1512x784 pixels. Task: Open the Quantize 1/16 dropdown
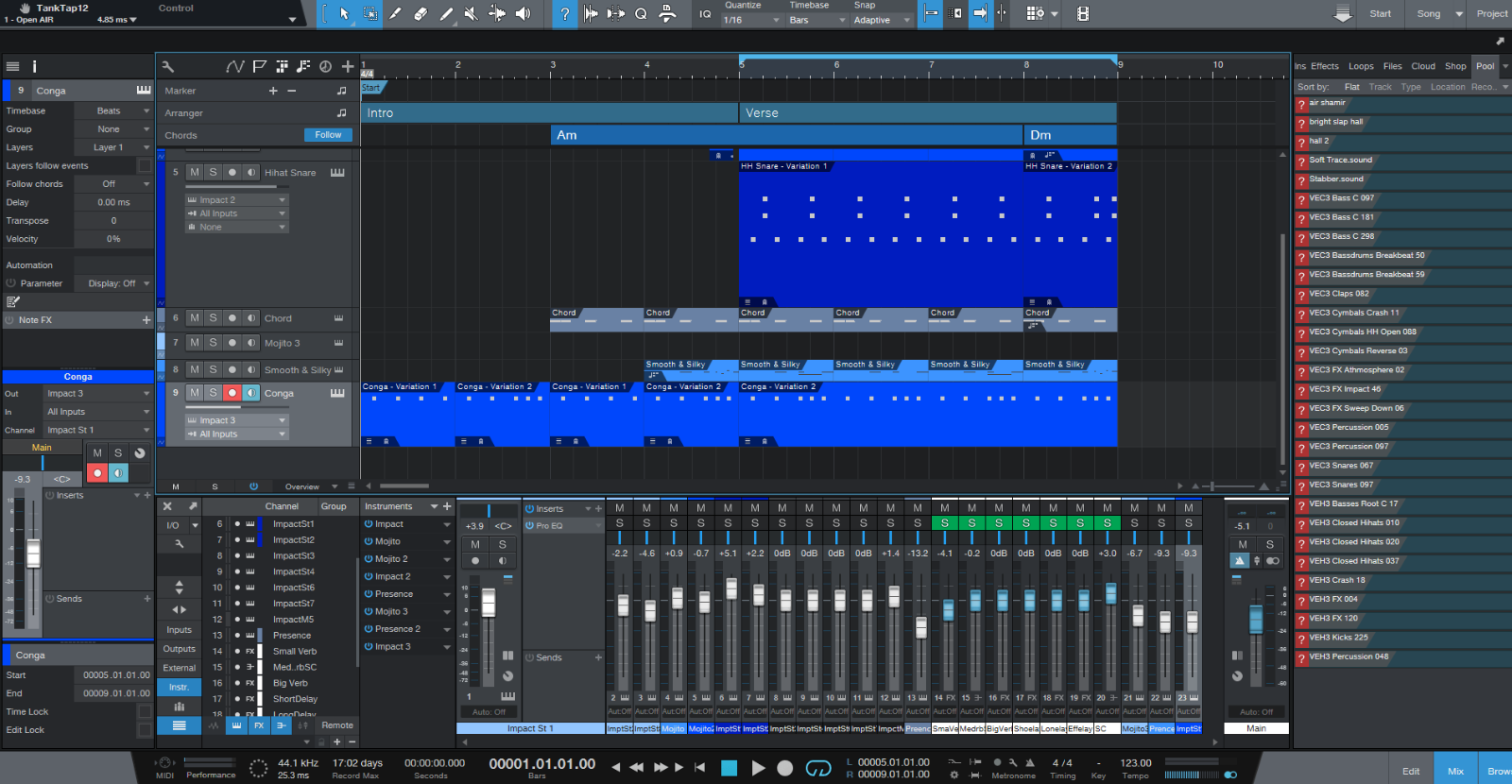(752, 20)
